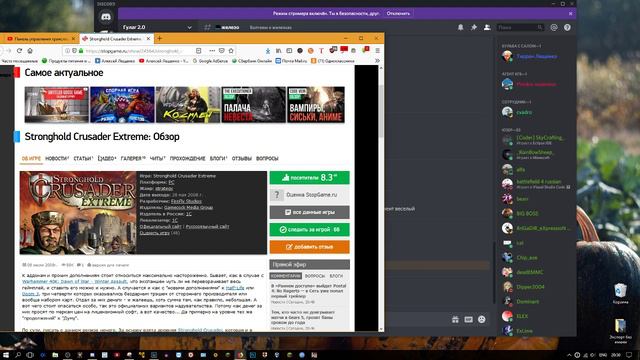This screenshot has height=360, width=640.
Task: Open Корзина on the desktop
Action: [620, 293]
